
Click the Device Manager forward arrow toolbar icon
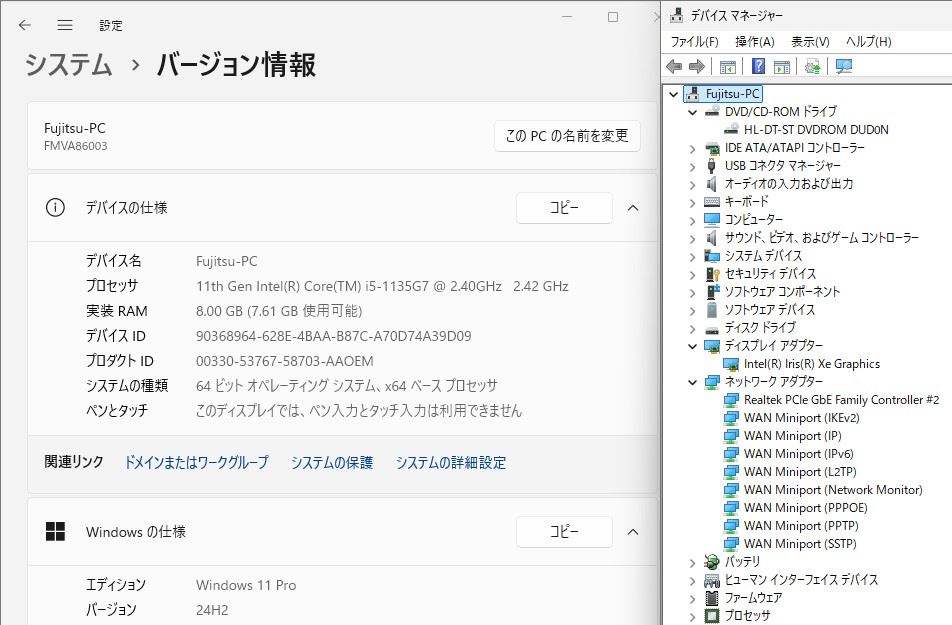pos(696,66)
